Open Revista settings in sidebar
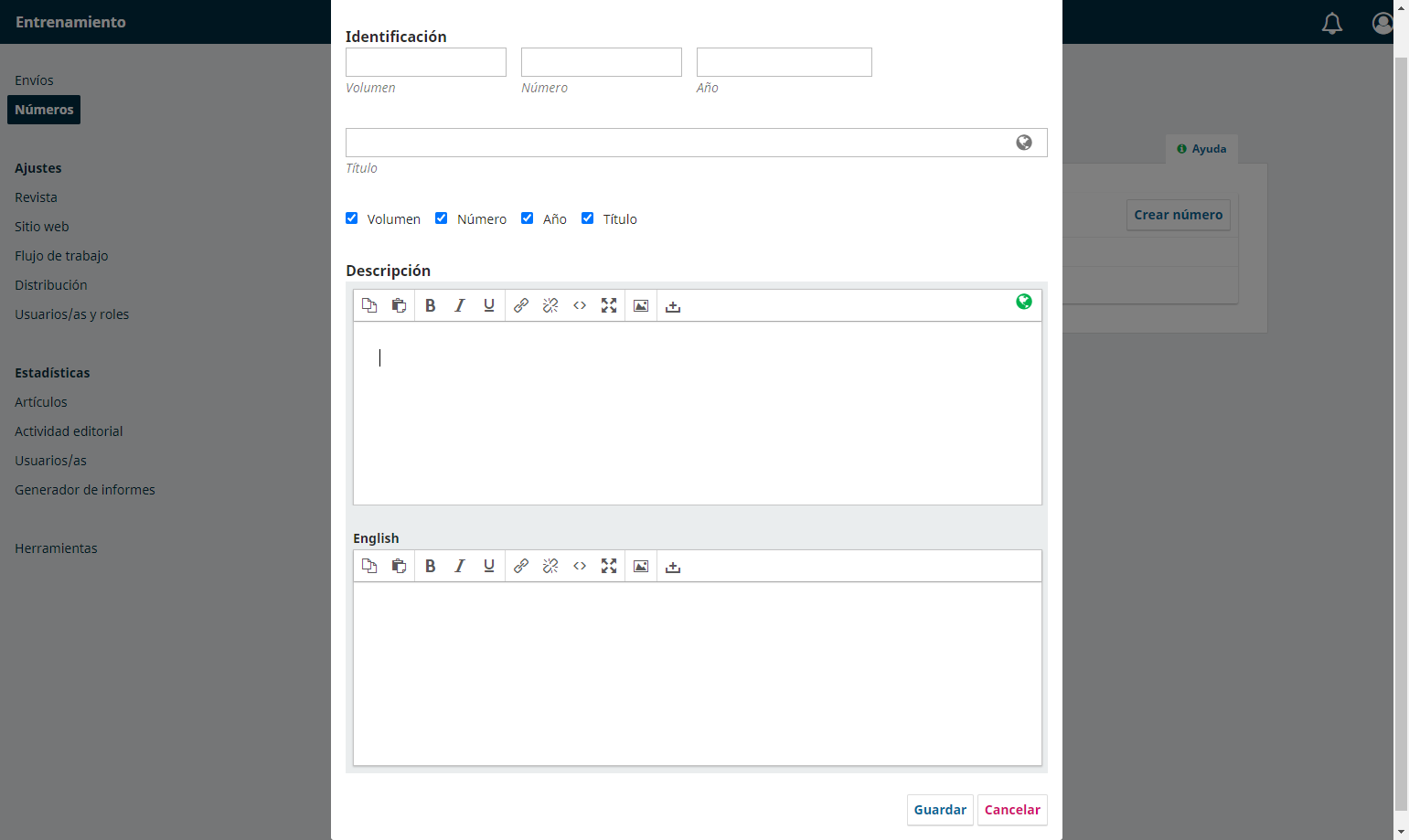This screenshot has width=1409, height=840. 36,197
